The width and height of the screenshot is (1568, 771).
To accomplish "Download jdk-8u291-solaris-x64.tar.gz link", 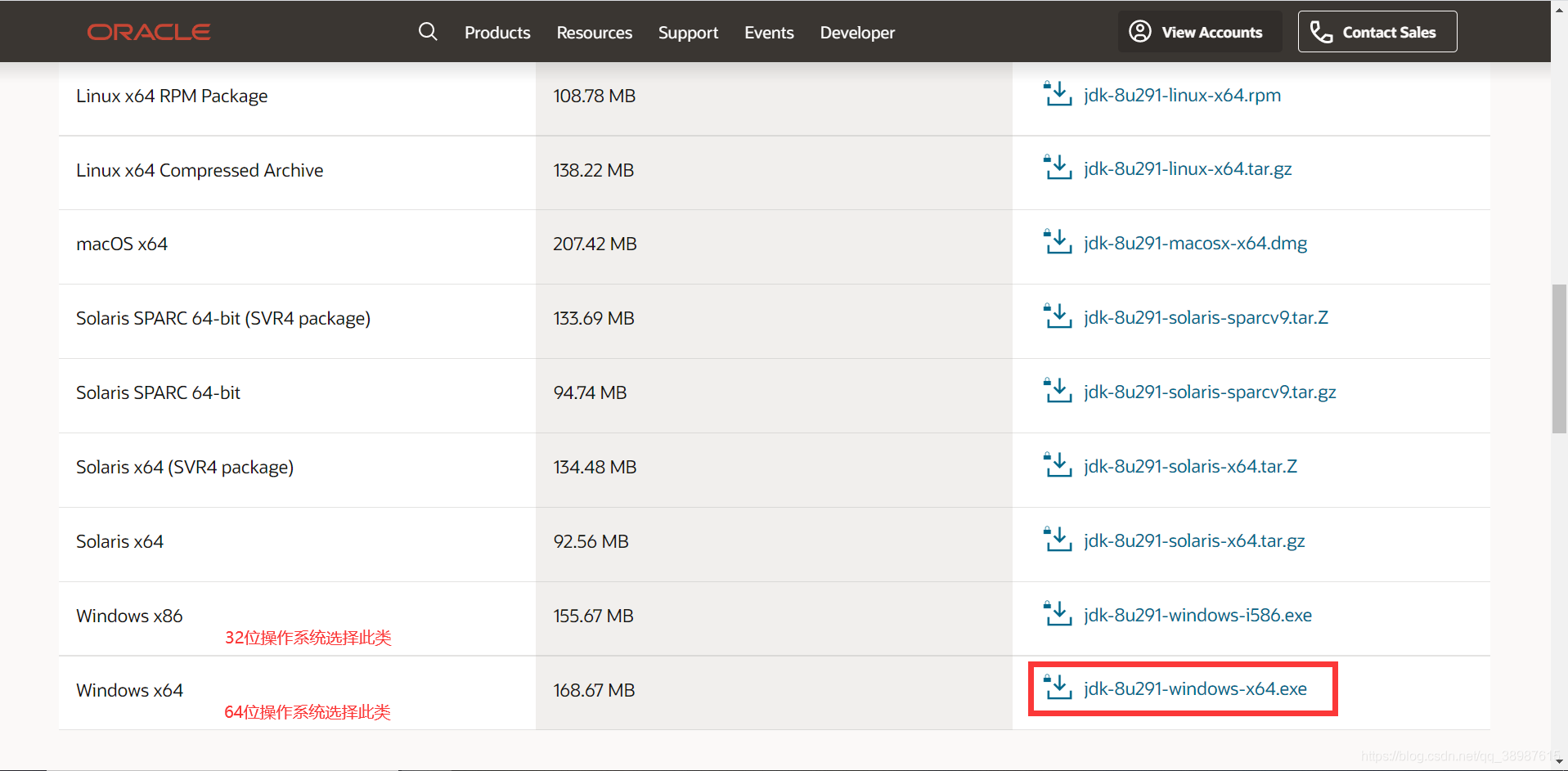I will 1194,540.
